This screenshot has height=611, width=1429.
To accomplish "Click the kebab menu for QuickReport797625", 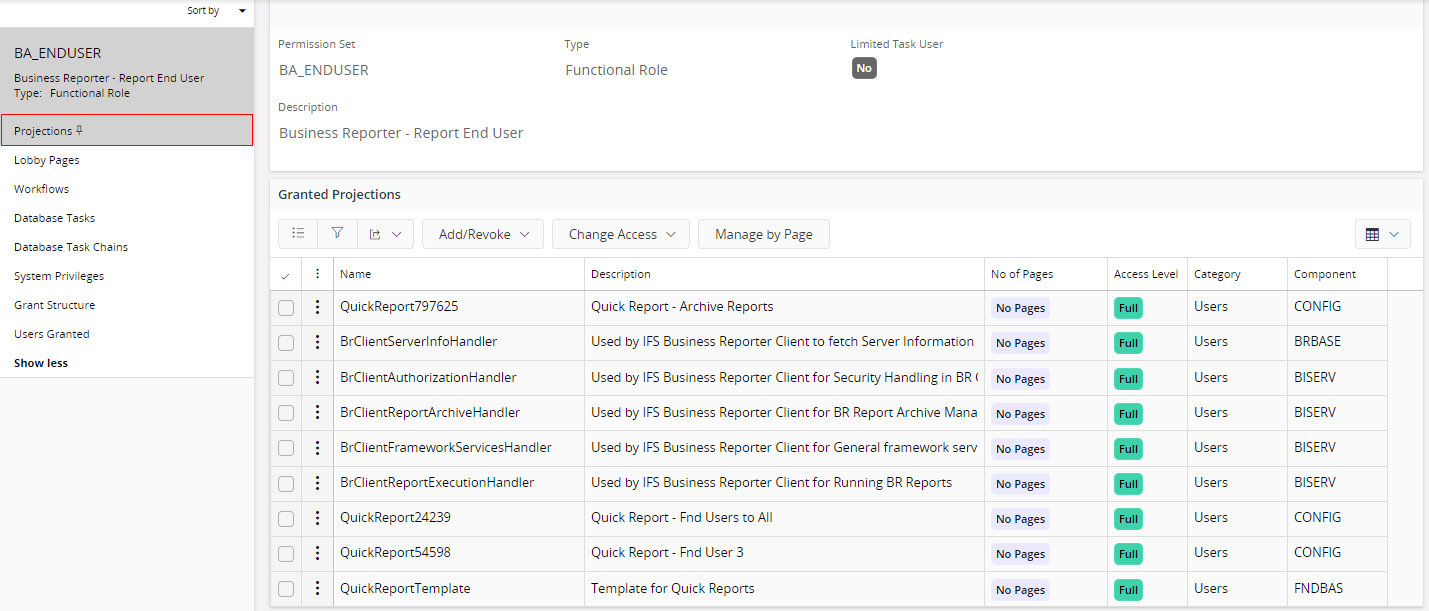I will click(x=317, y=307).
